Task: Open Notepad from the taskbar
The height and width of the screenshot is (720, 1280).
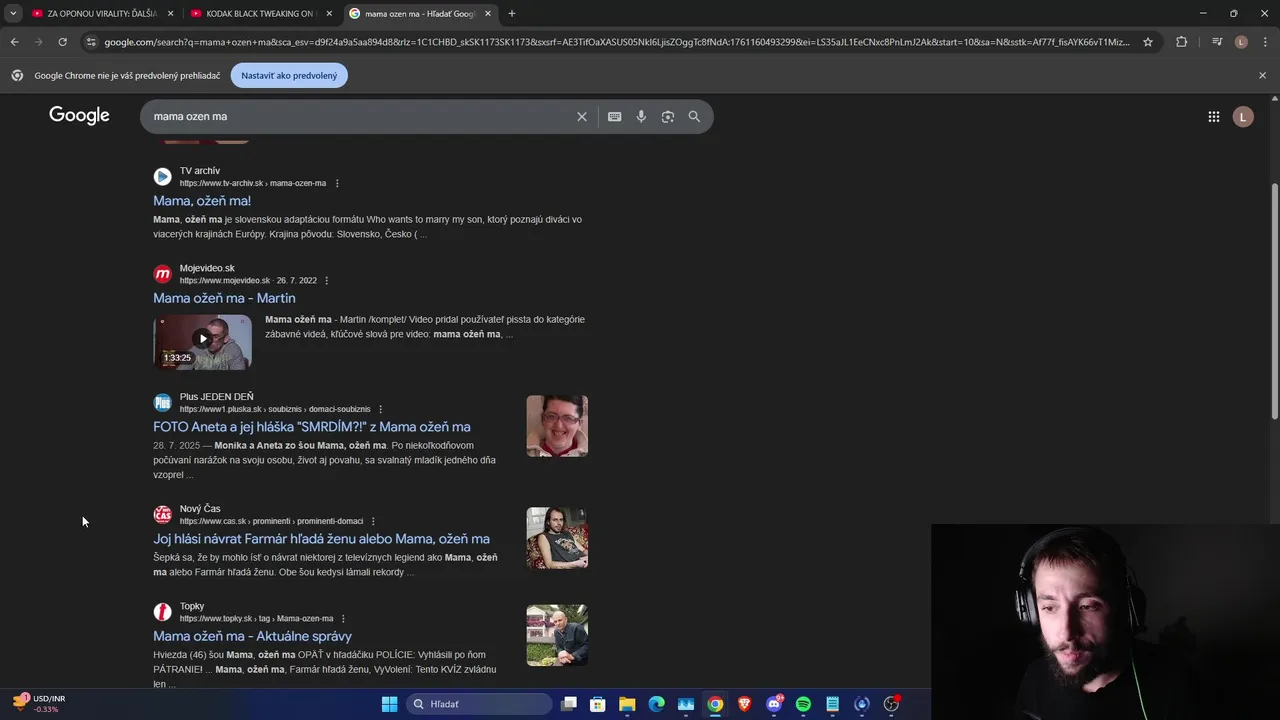Action: [832, 704]
